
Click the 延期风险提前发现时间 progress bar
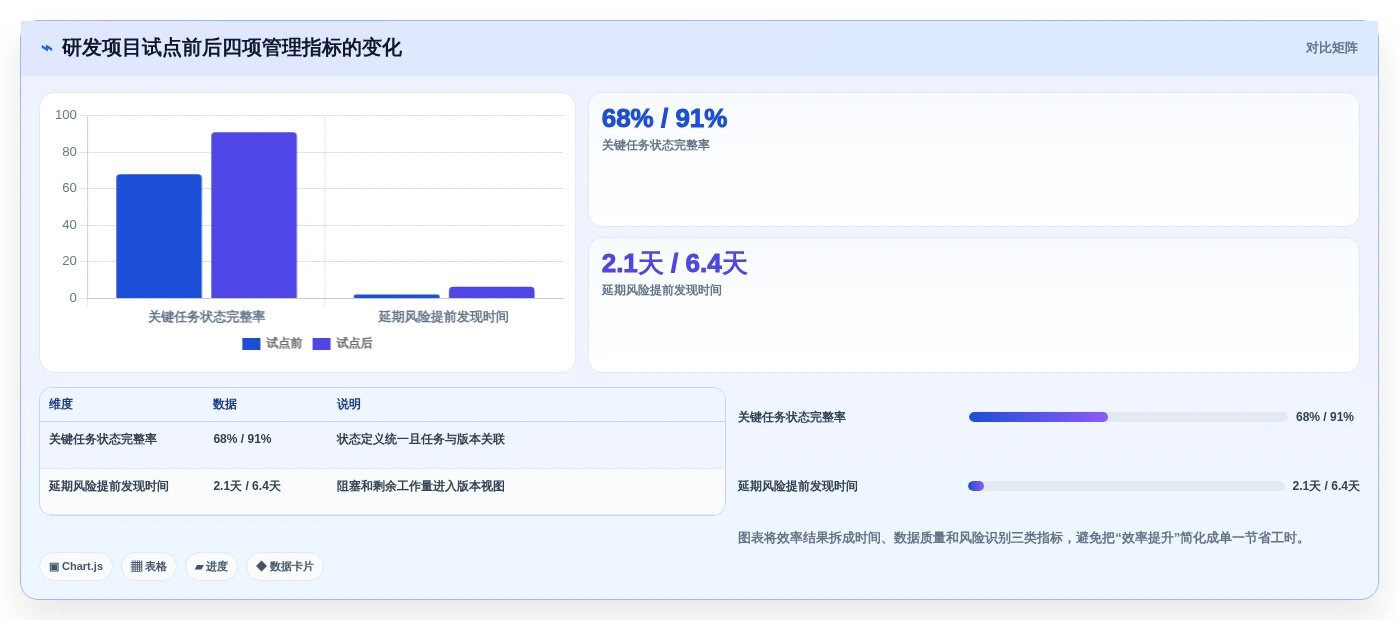1126,486
